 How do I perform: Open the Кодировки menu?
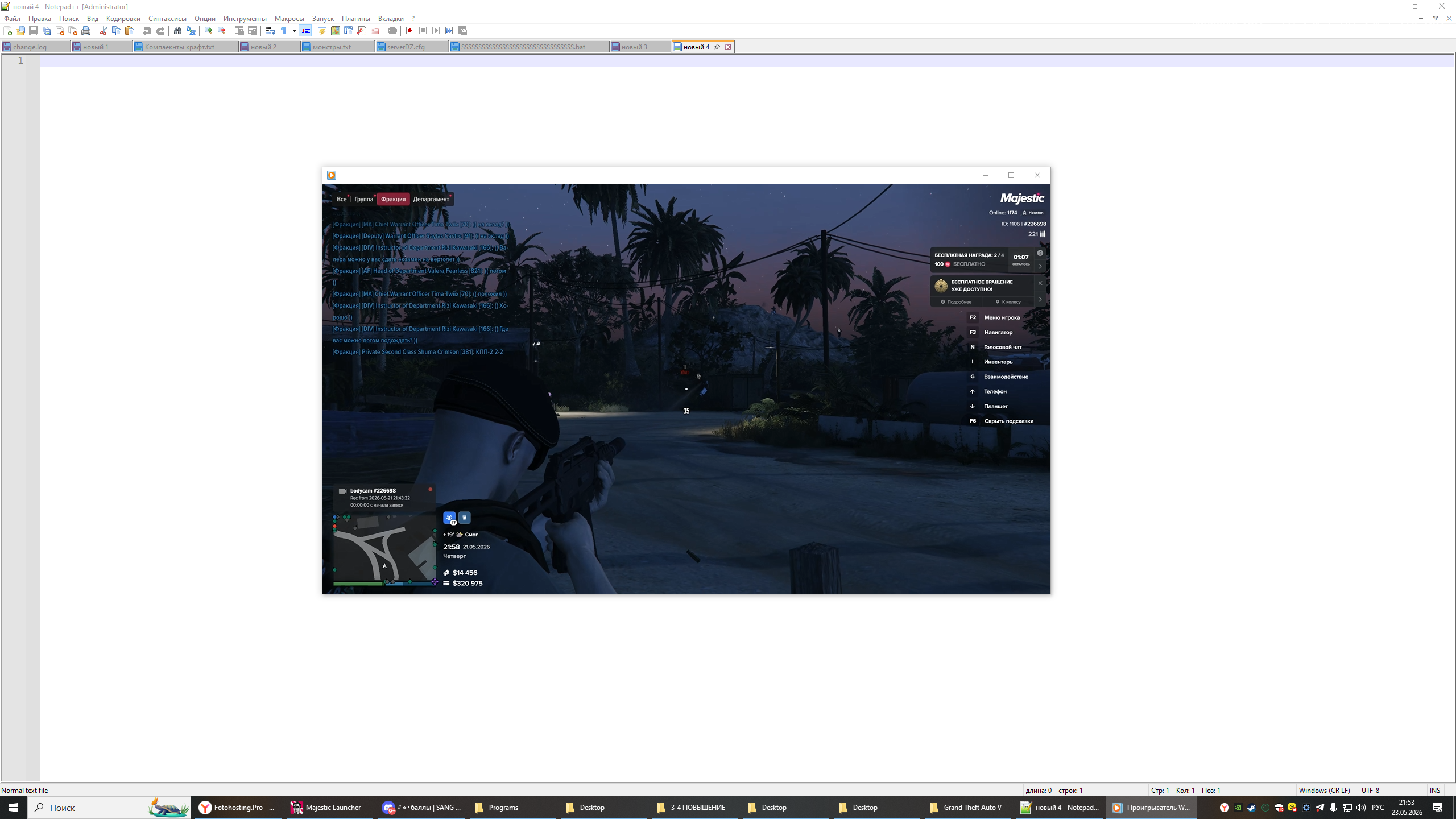point(123,19)
